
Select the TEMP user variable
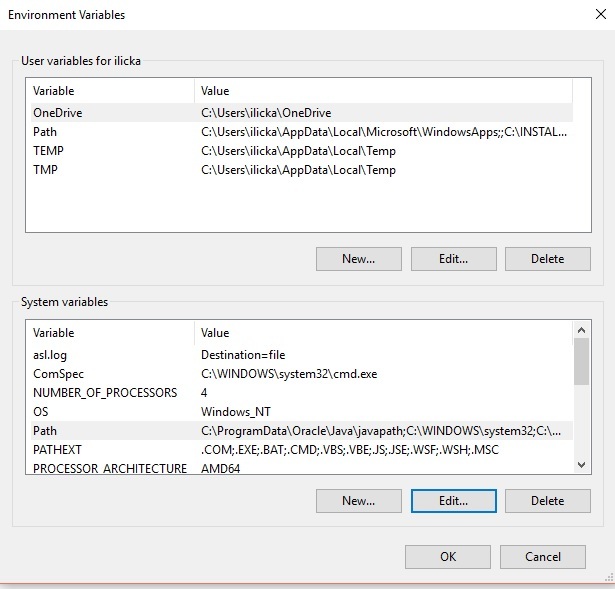[x=302, y=151]
